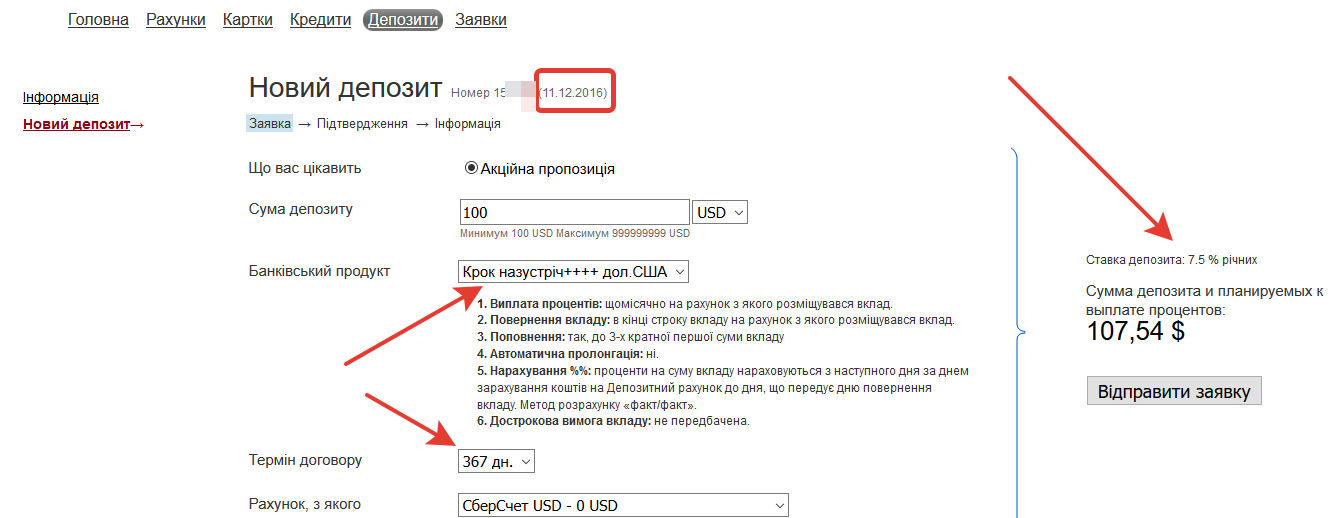
Task: Click the Новий депозит page heading
Action: pos(345,88)
